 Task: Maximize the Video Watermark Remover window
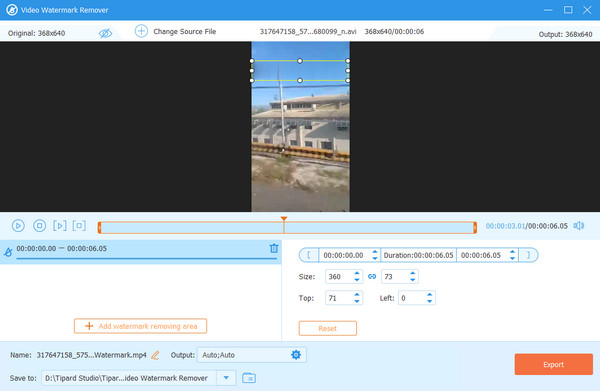[568, 10]
